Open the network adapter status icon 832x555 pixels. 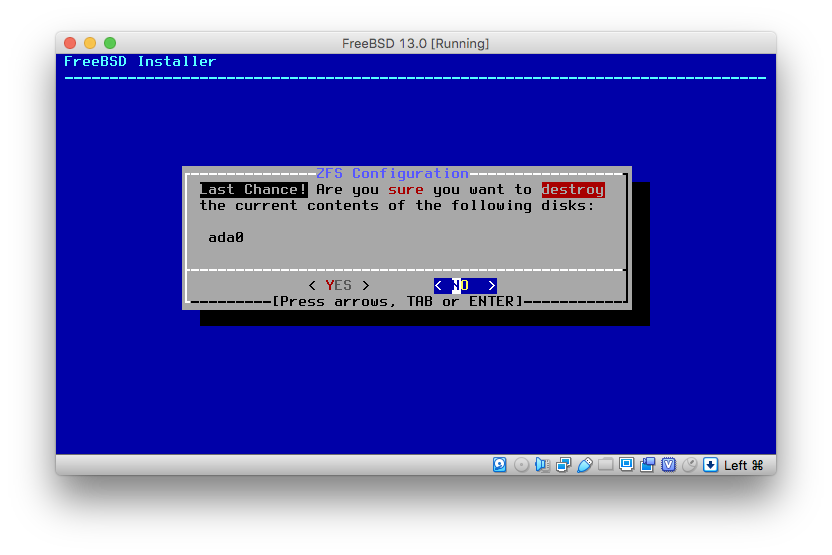[563, 465]
